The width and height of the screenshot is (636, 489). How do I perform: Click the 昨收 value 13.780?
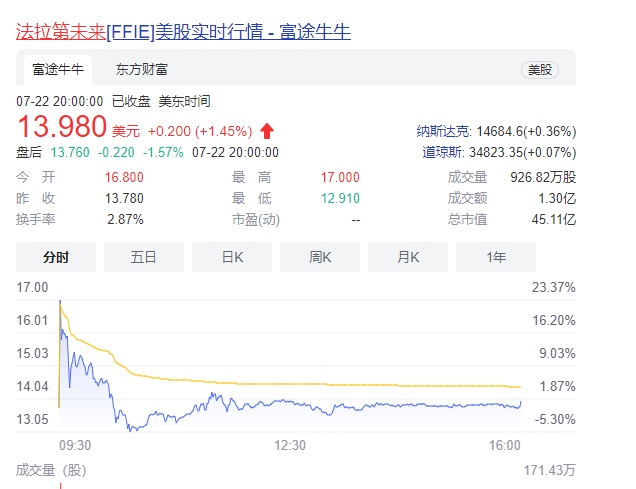point(124,198)
